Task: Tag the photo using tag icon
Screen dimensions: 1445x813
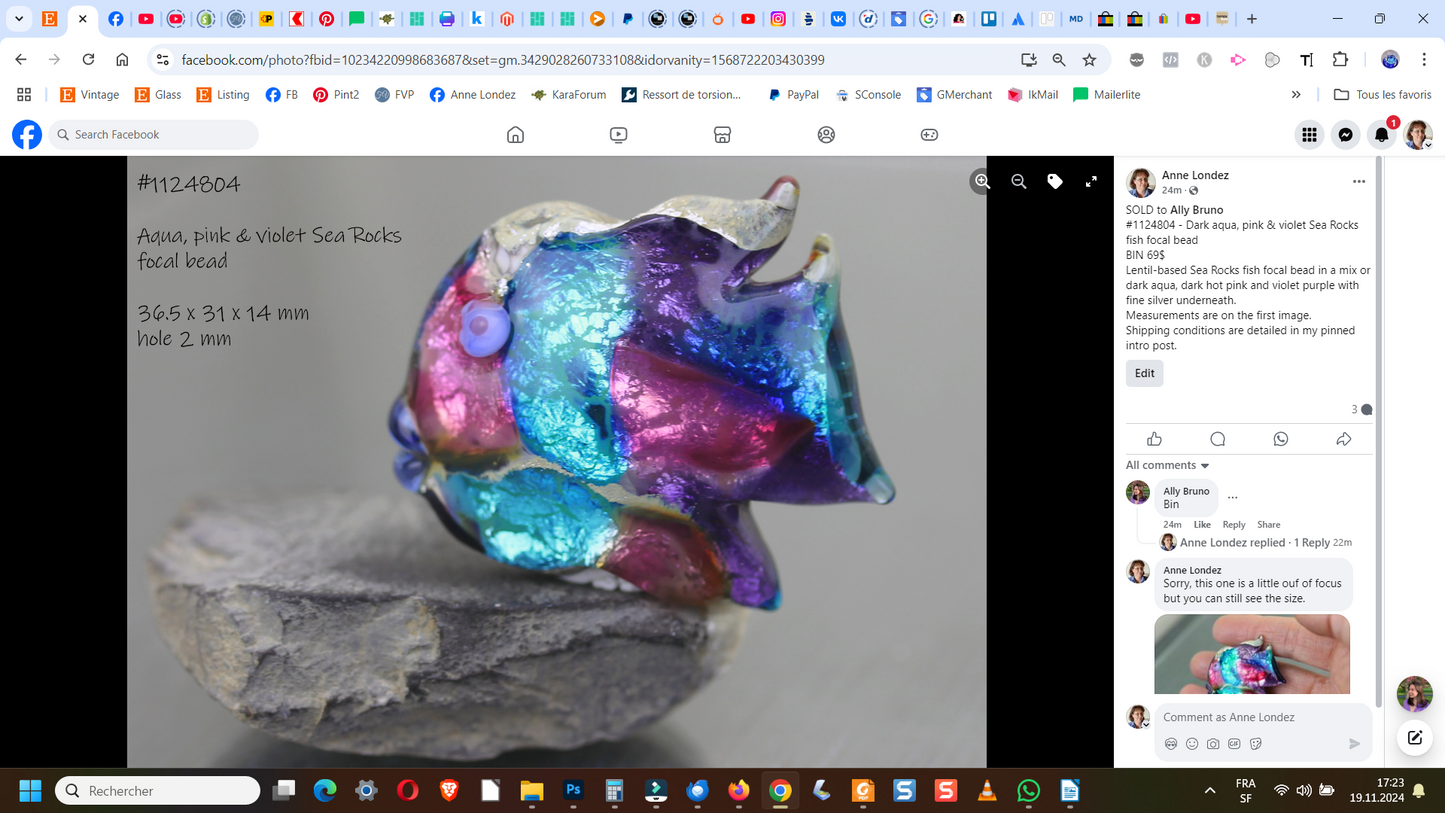Action: pos(1055,181)
